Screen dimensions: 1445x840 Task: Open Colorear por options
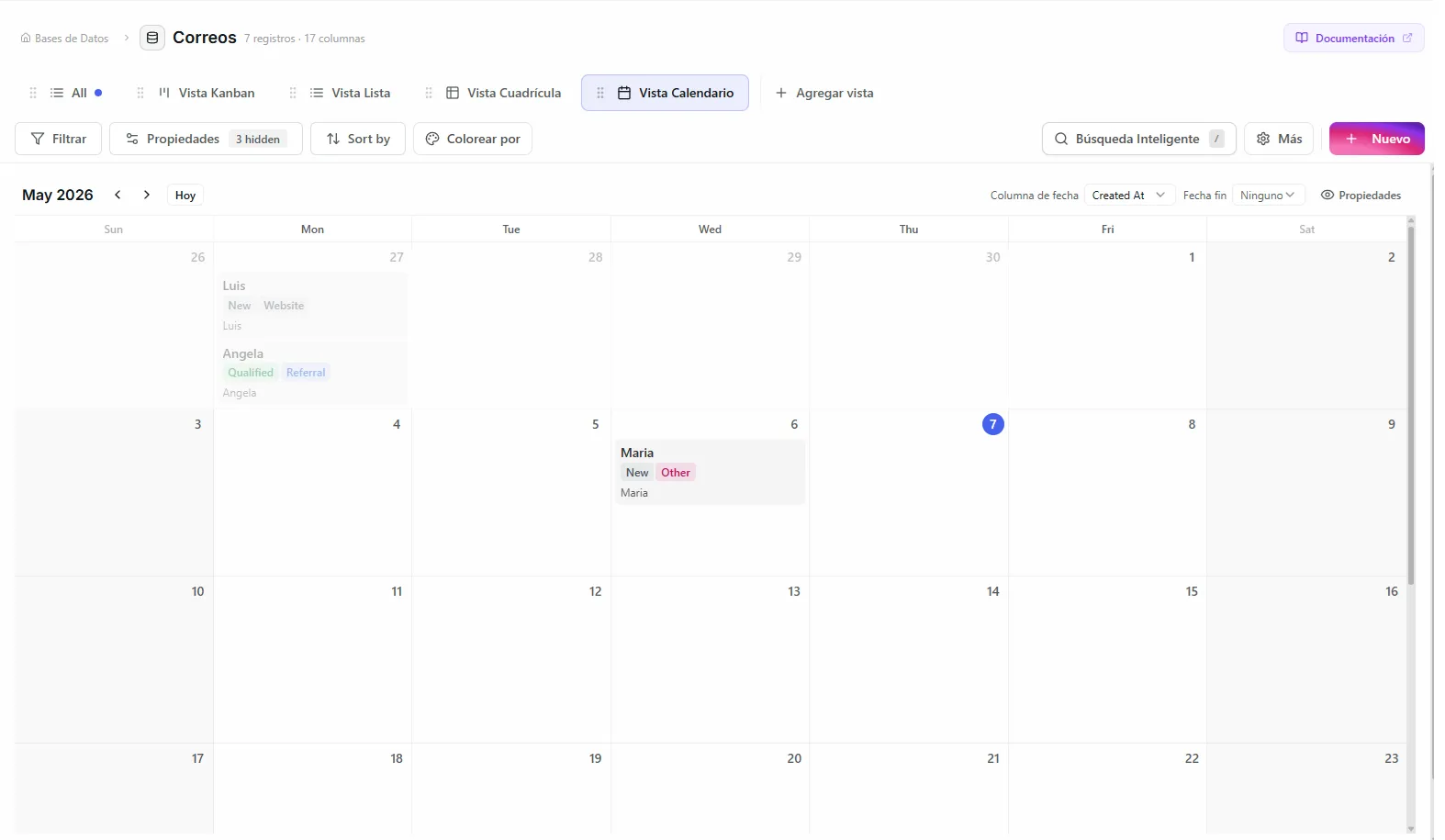[x=473, y=139]
